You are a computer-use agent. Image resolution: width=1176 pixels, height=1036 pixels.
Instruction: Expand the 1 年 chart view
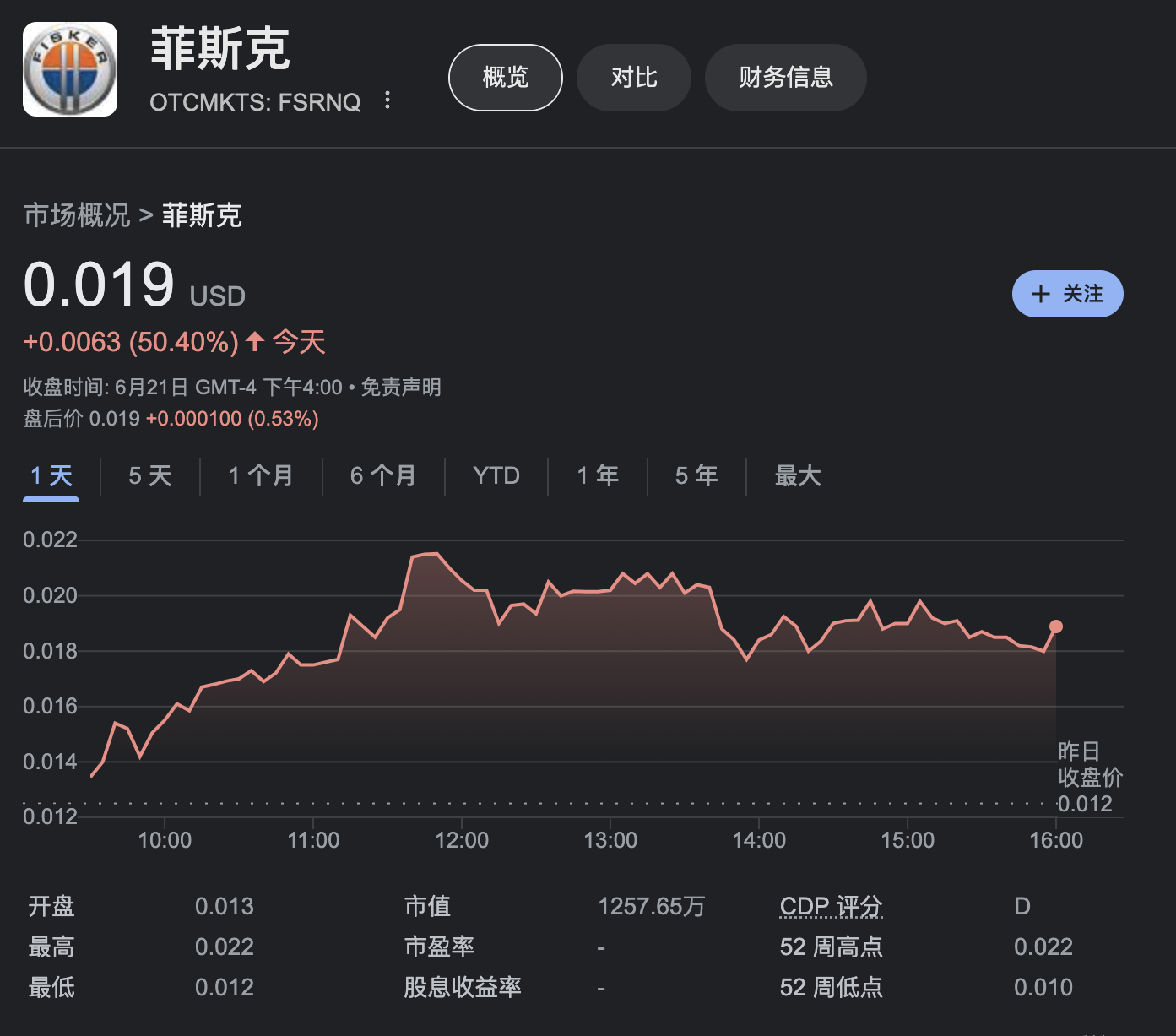tap(597, 475)
